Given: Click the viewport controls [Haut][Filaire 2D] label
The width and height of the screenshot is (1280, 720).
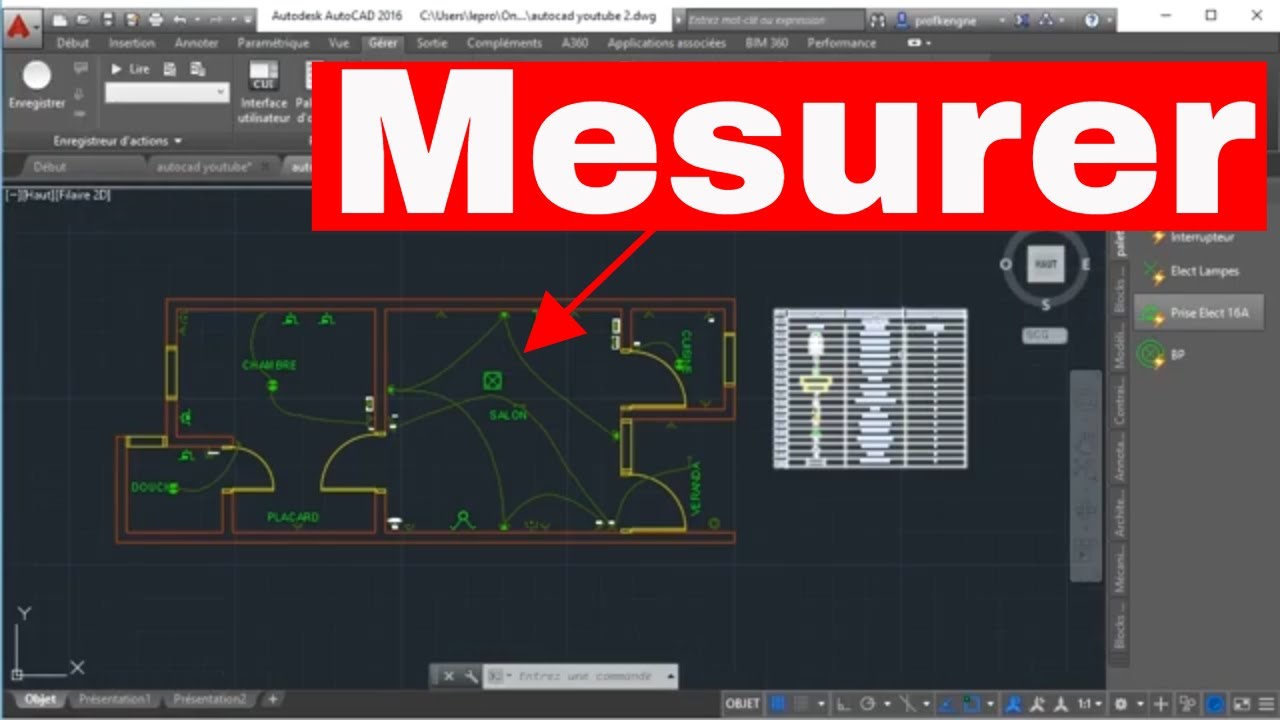Looking at the screenshot, I should pyautogui.click(x=57, y=195).
